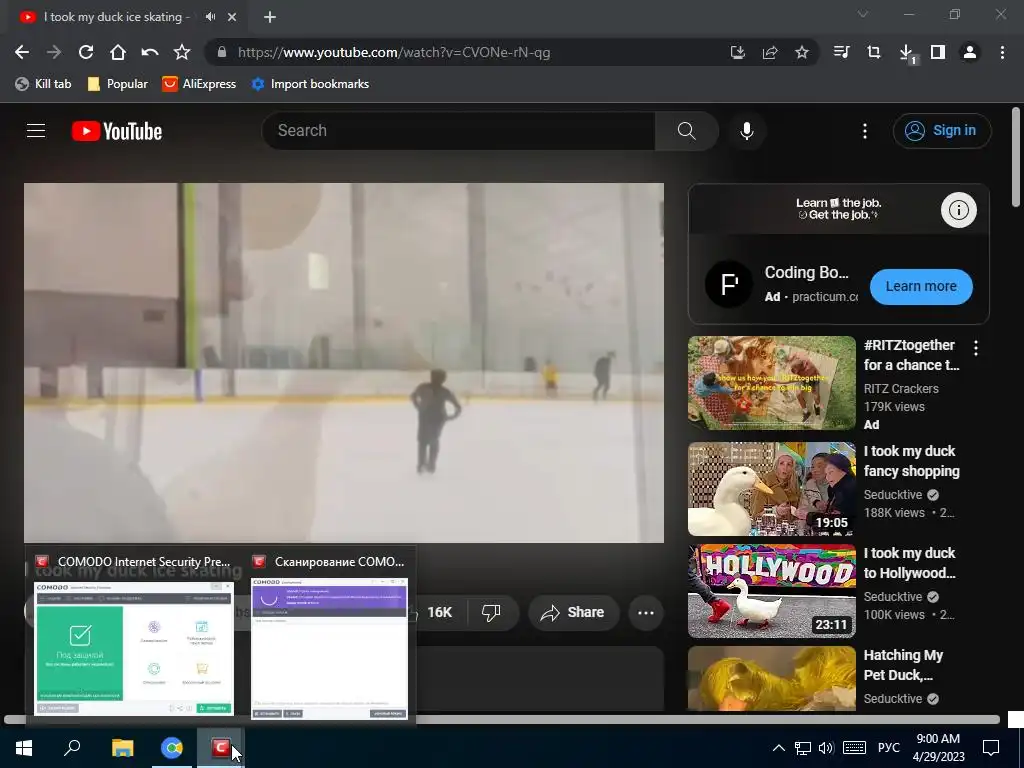Bookmark this page with address bar star
The image size is (1024, 768).
pos(802,52)
